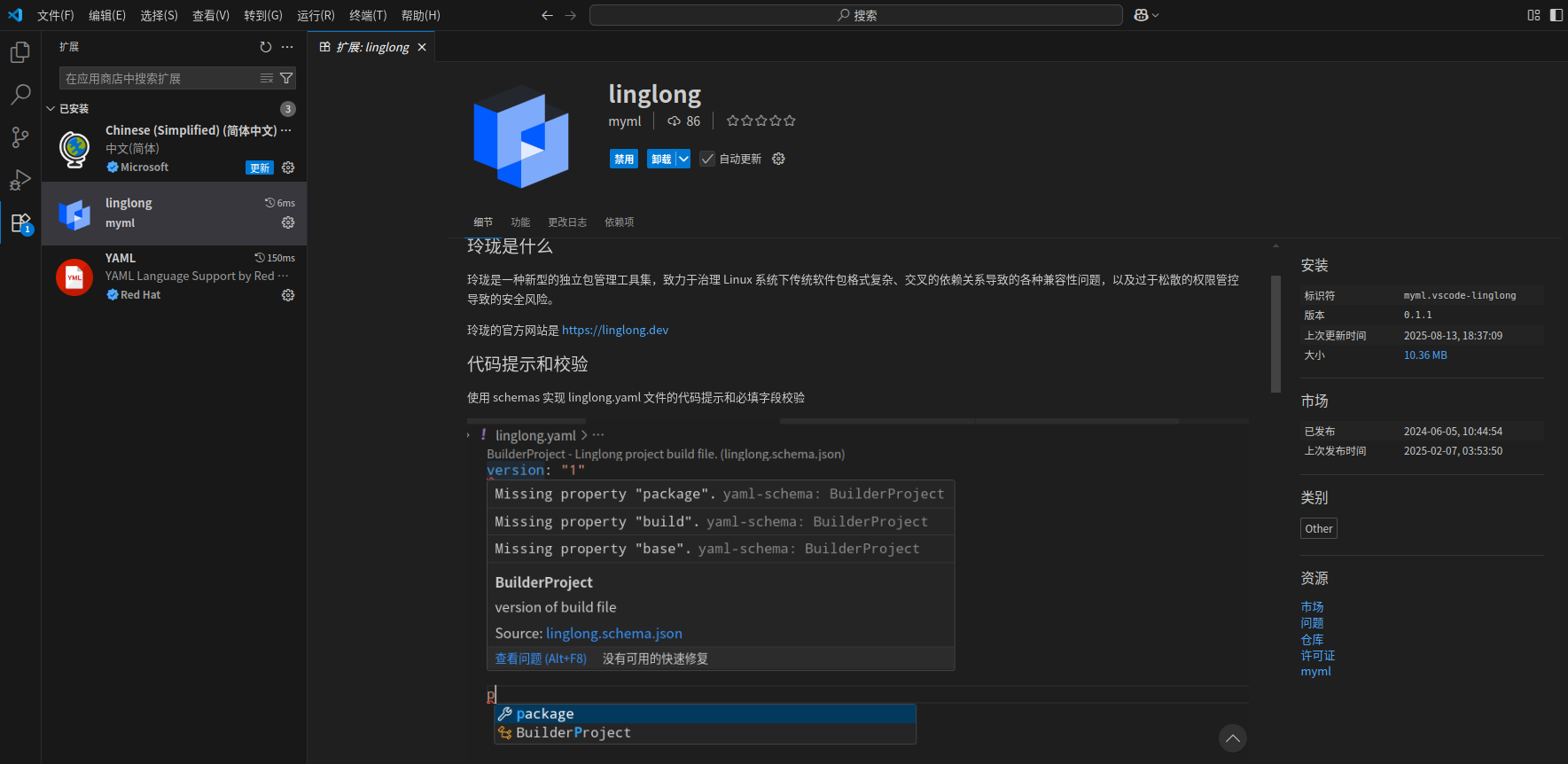Update the Chinese language pack

260,168
